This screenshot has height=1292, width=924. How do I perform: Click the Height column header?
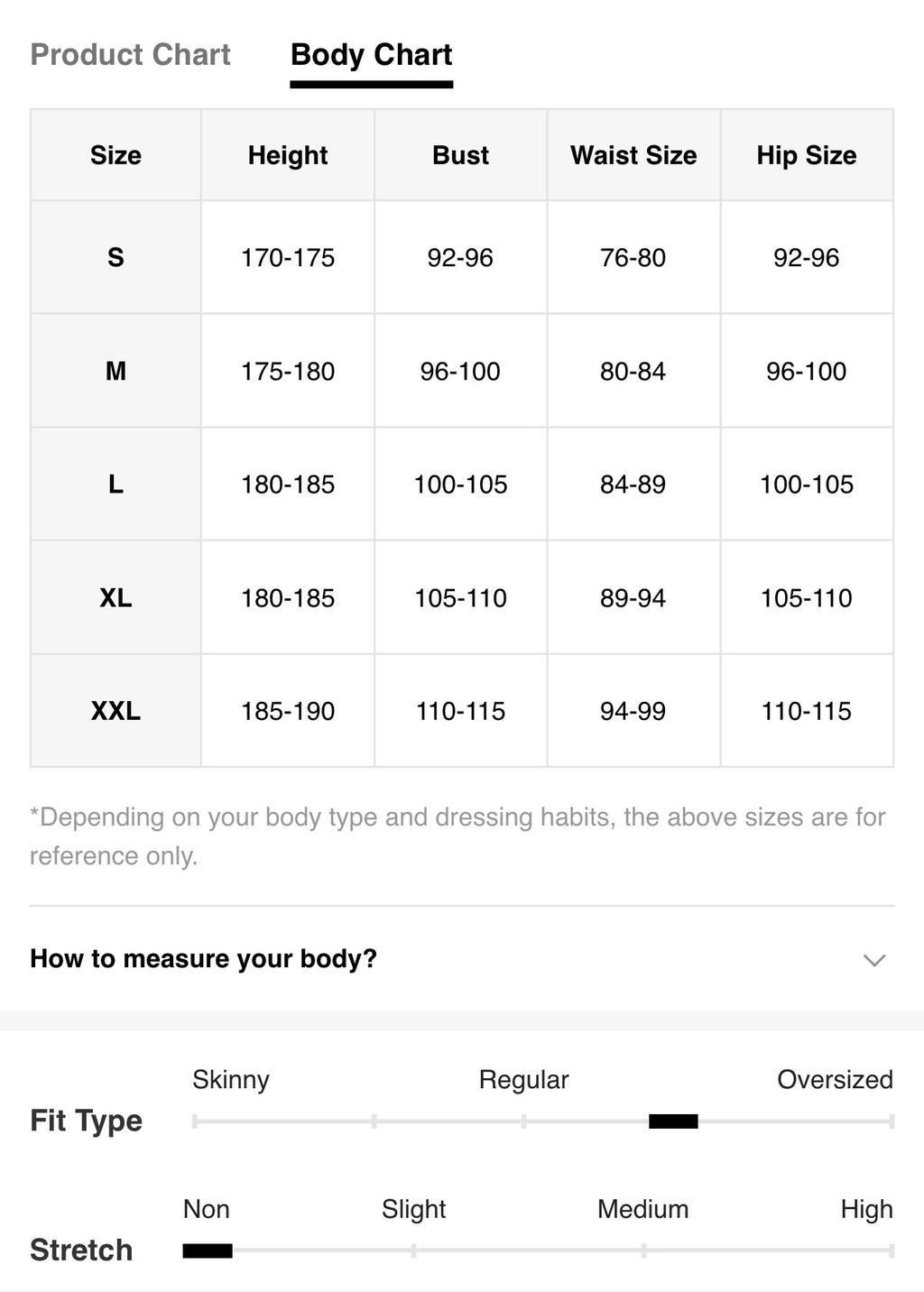[288, 155]
